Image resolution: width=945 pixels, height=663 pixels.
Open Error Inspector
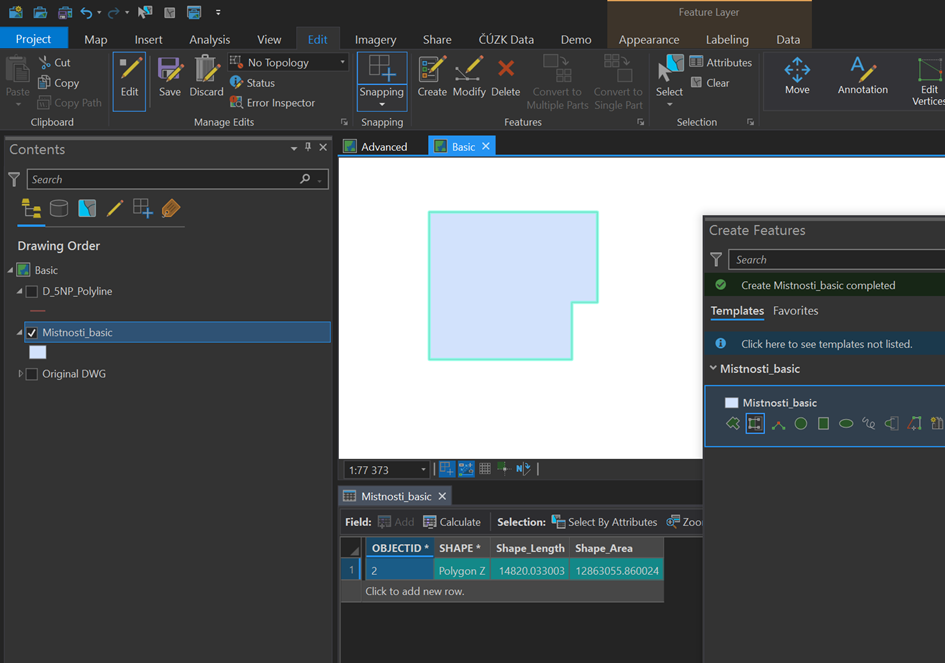pyautogui.click(x=280, y=102)
